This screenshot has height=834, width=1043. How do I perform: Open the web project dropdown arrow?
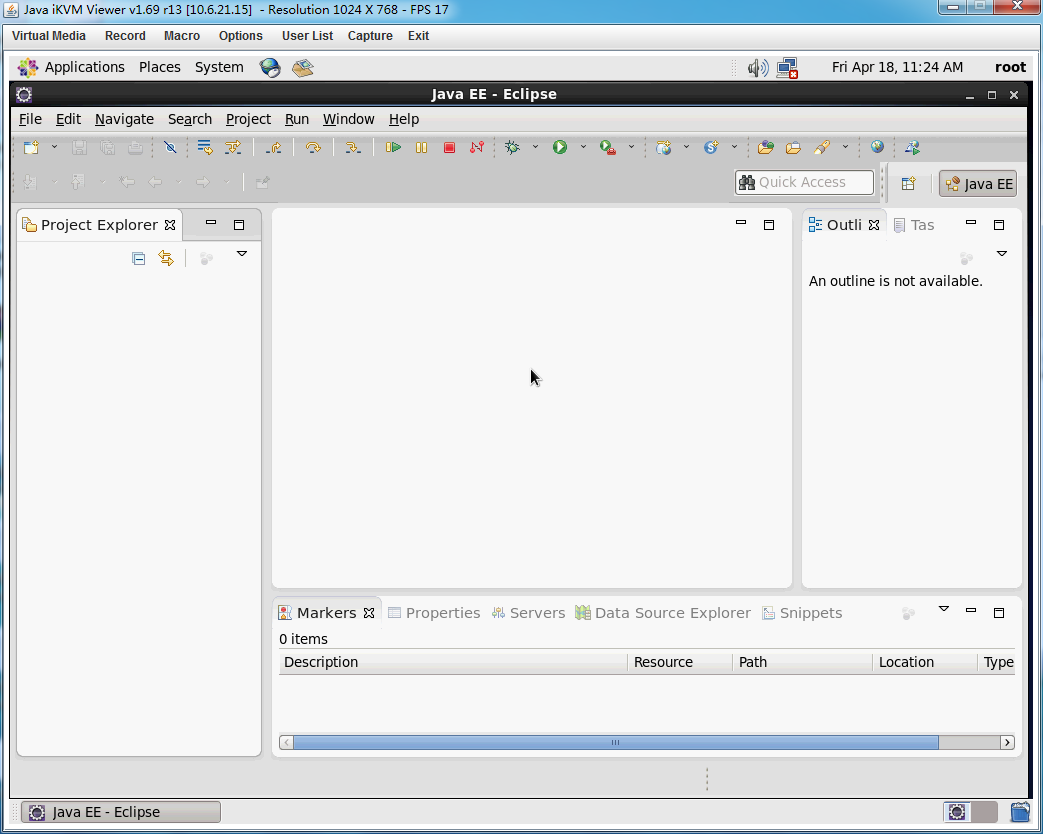coord(686,147)
